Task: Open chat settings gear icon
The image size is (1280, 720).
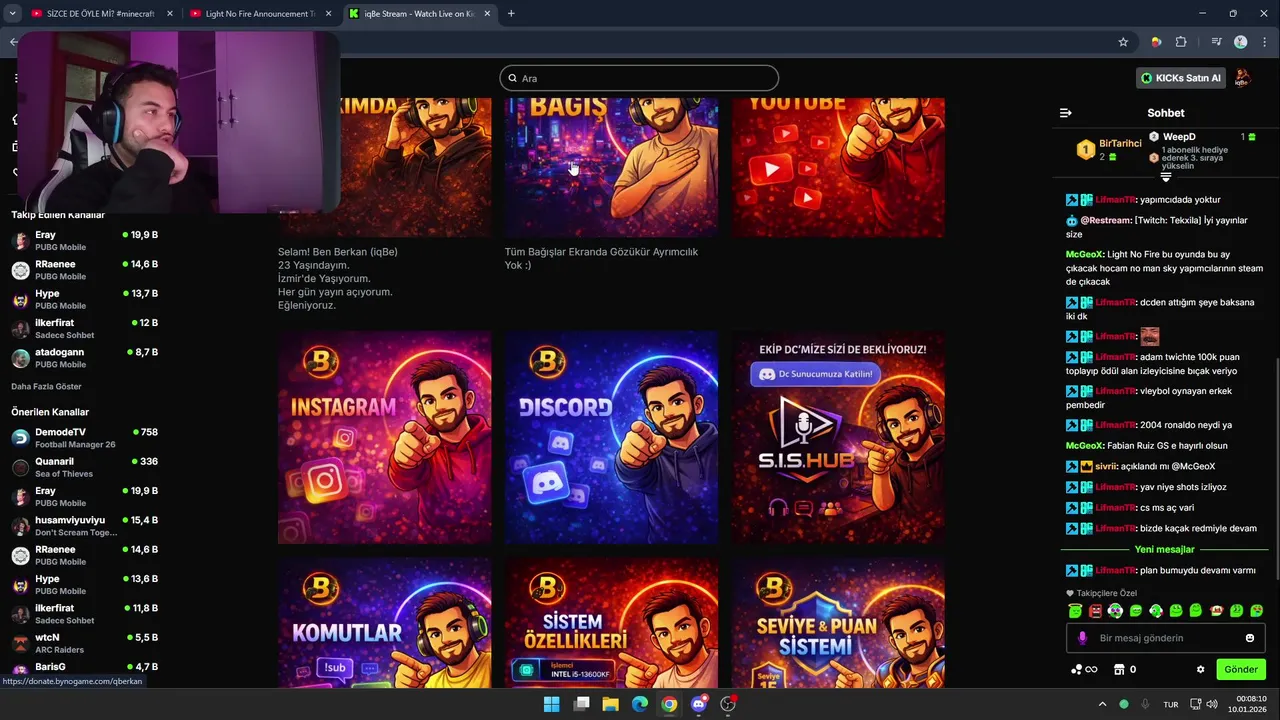Action: click(x=1201, y=669)
